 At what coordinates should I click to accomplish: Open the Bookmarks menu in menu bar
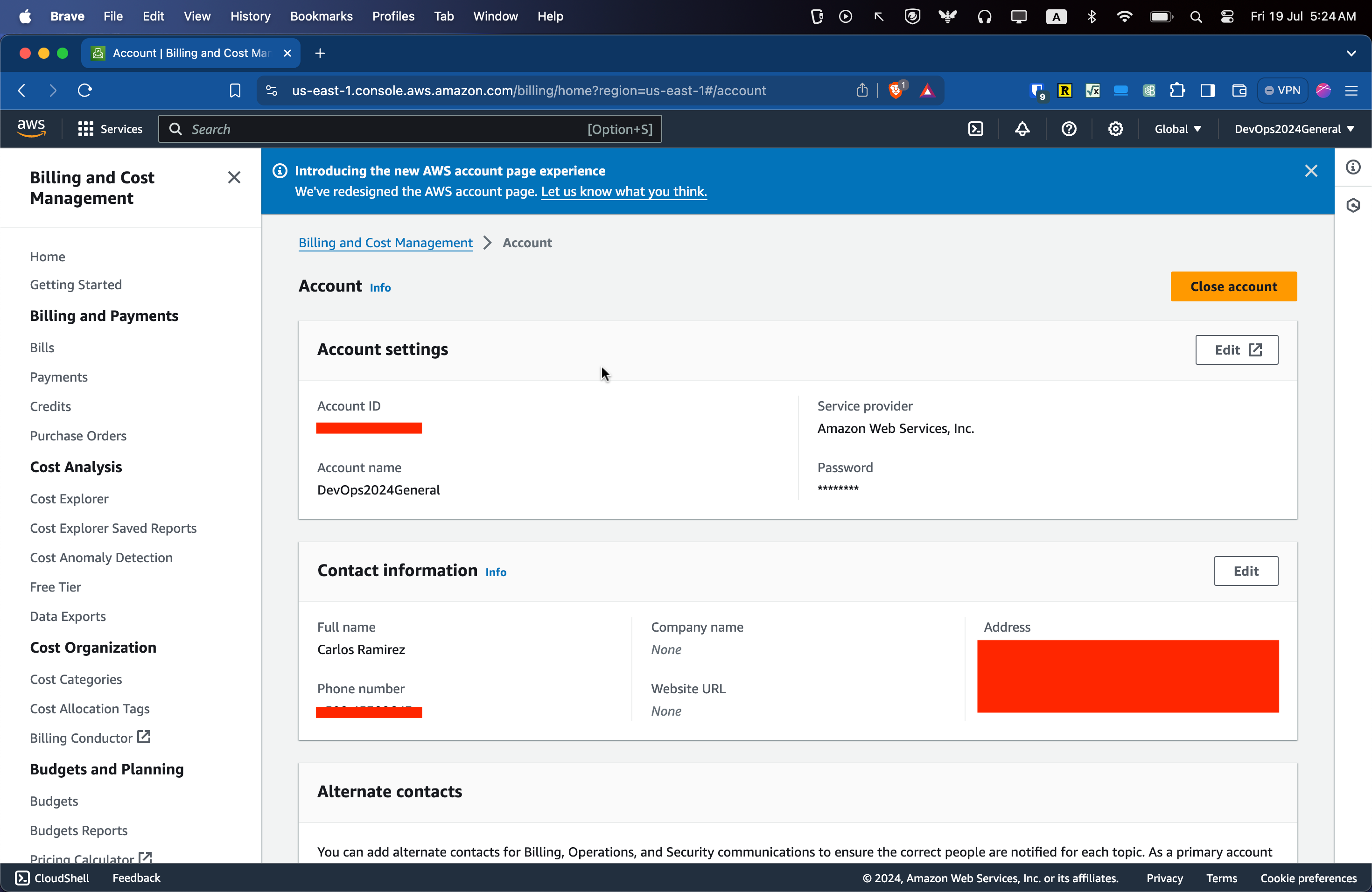[321, 16]
